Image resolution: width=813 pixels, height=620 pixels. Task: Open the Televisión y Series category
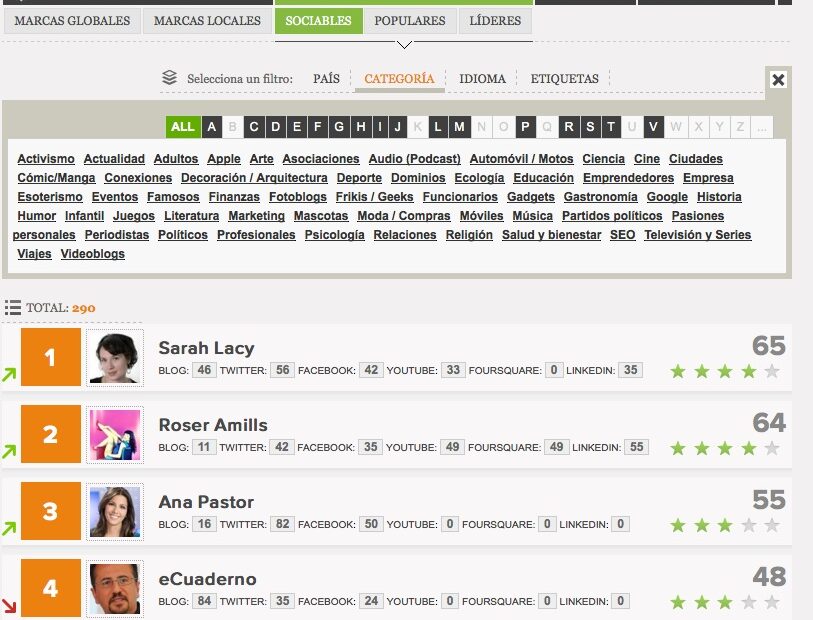(x=698, y=235)
